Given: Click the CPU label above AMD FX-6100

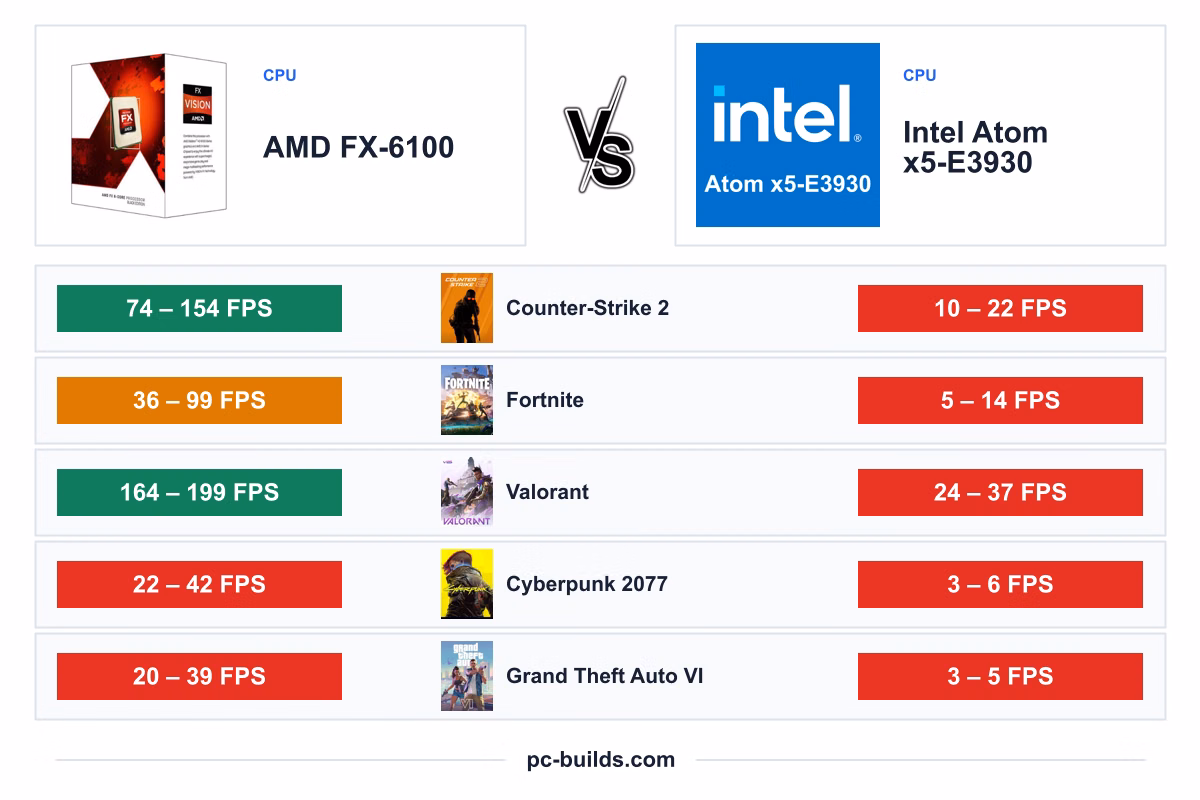Looking at the screenshot, I should click(x=280, y=75).
